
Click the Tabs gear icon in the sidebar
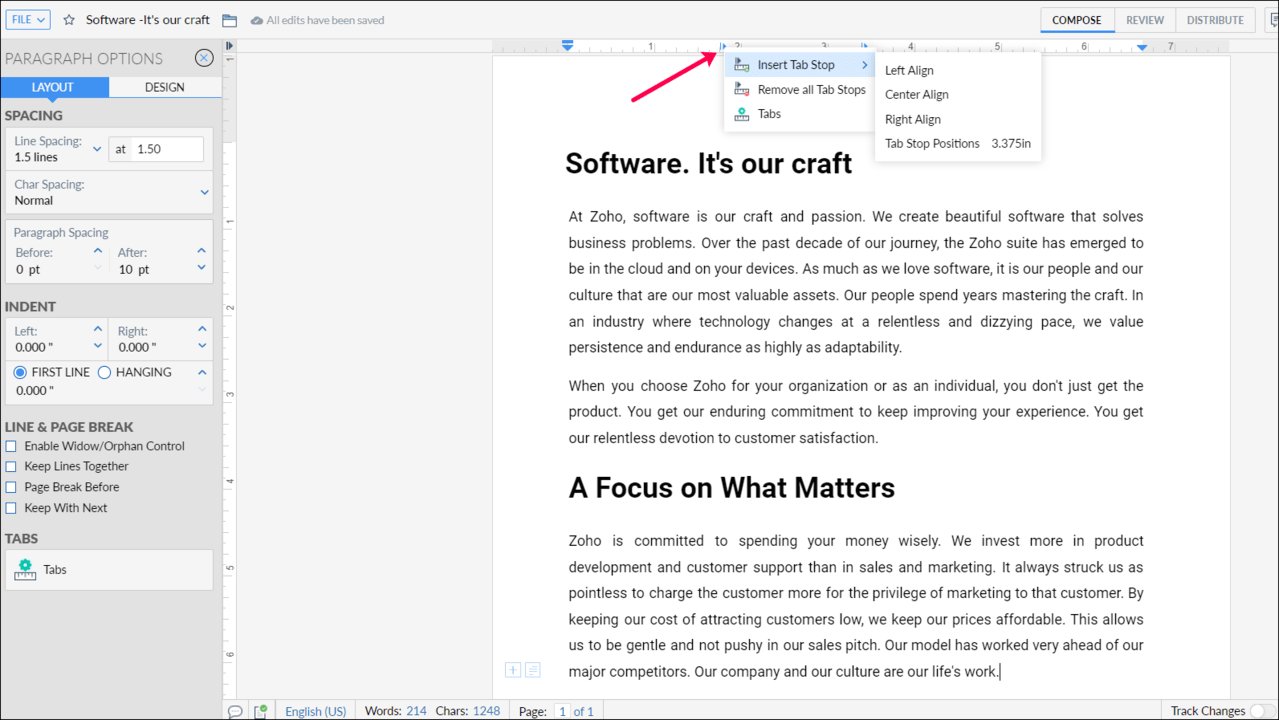coord(26,570)
